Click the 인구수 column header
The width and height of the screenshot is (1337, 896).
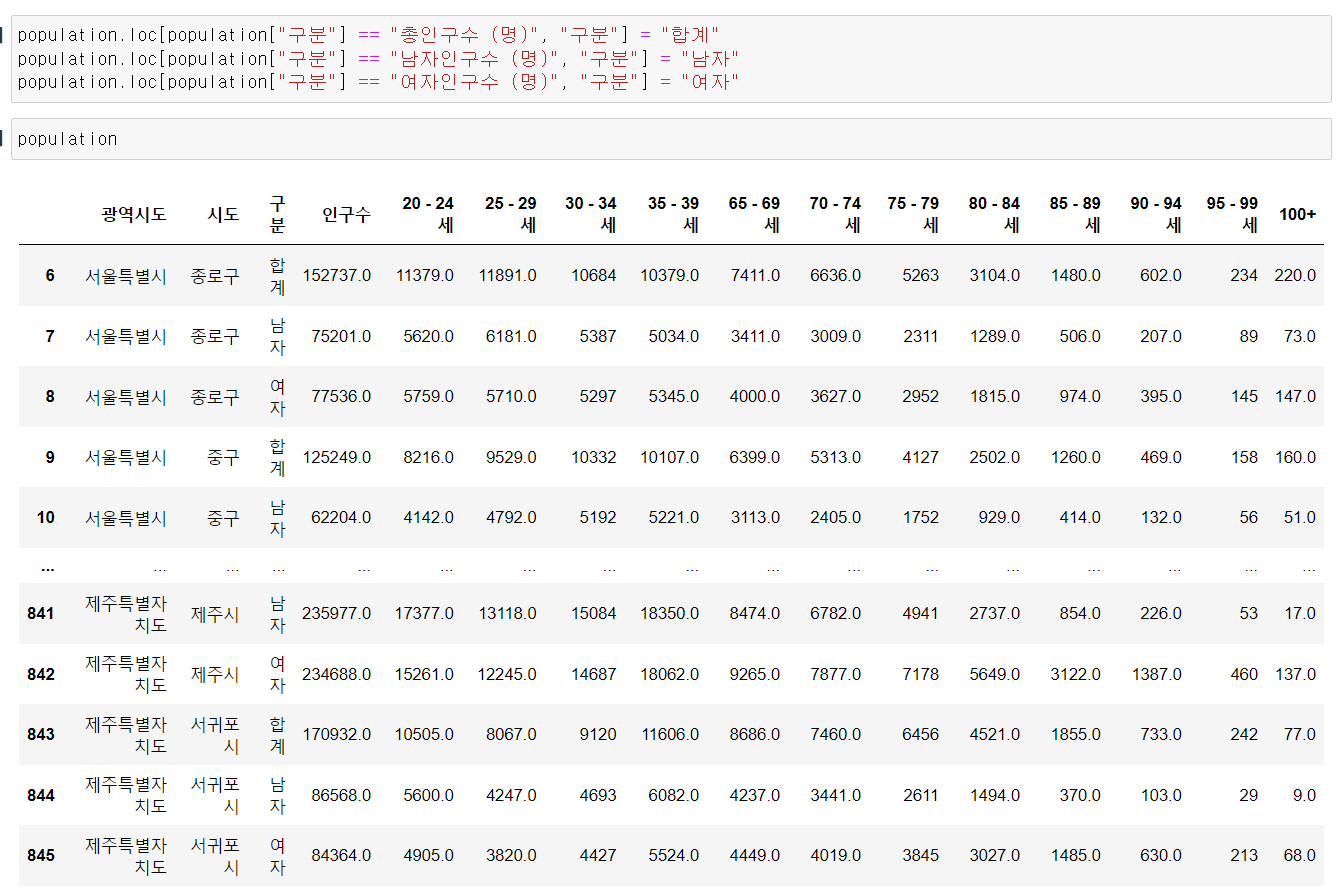tap(346, 214)
